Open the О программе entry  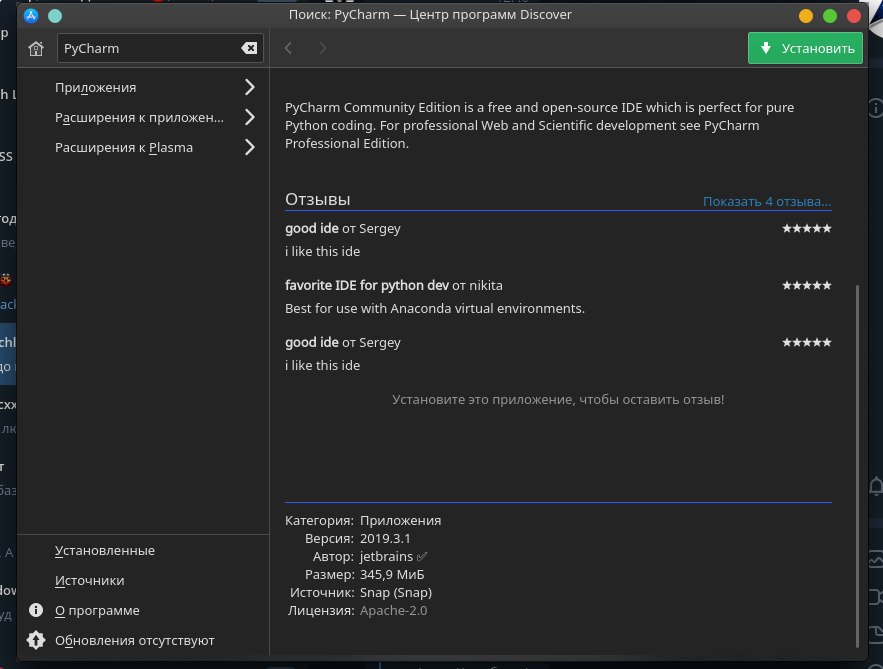pos(144,610)
